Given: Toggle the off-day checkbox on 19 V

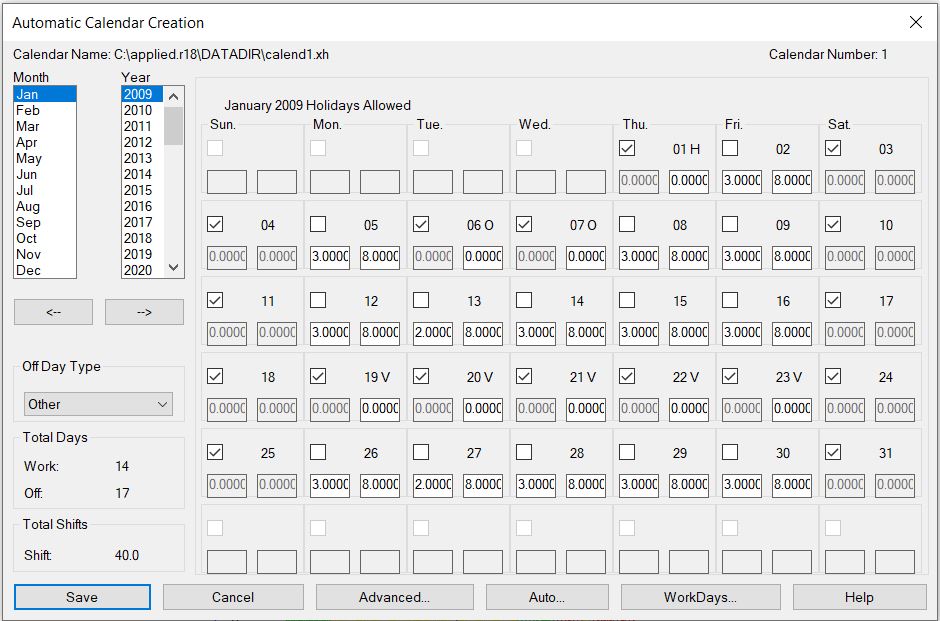Looking at the screenshot, I should pyautogui.click(x=319, y=377).
